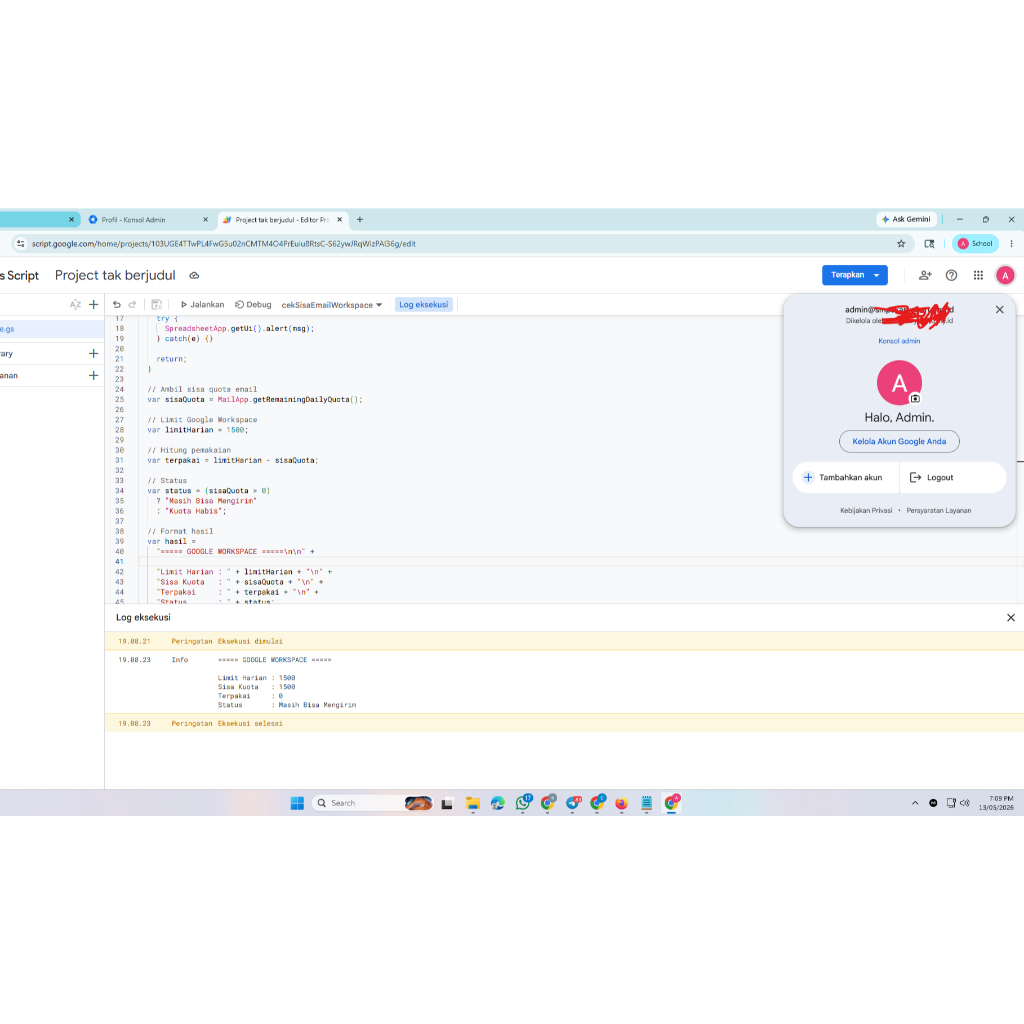Redo the last undone edit
The height and width of the screenshot is (1024, 1024).
coord(133,304)
